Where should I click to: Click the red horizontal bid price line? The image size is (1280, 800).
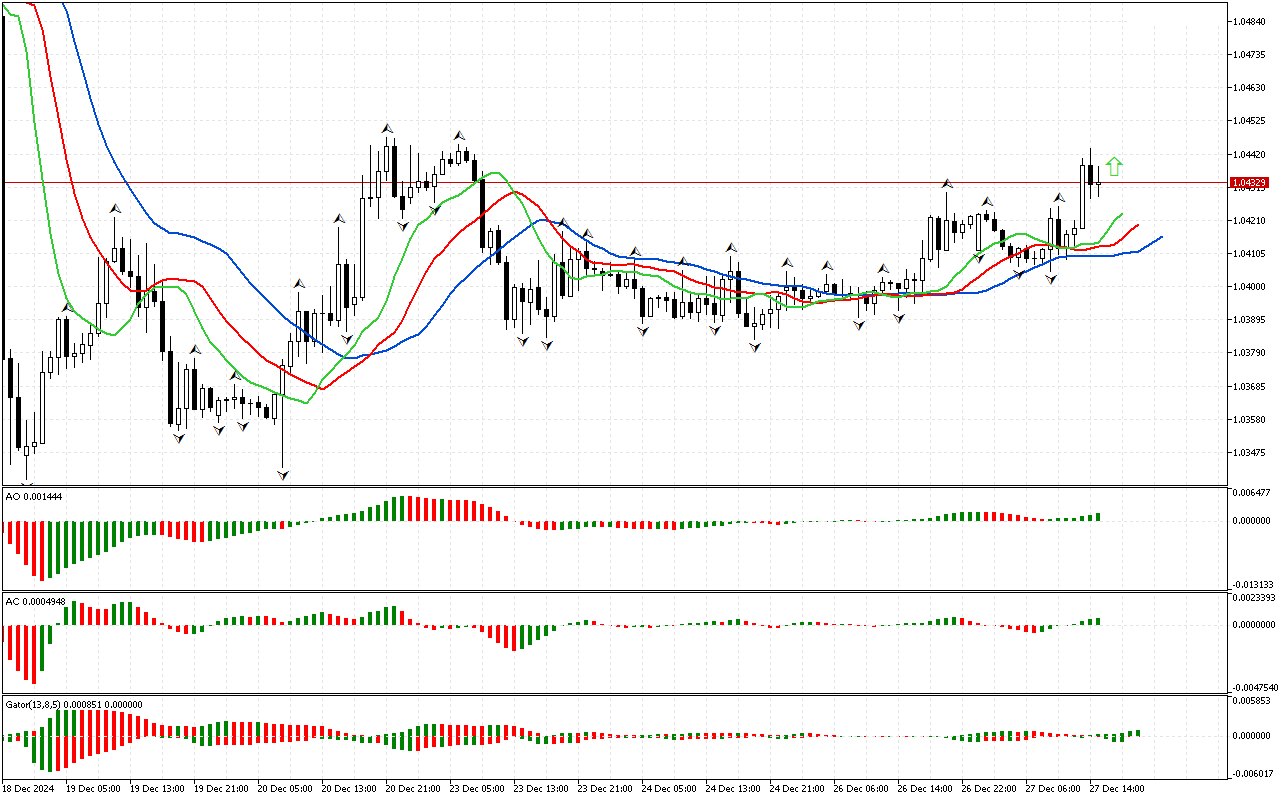pyautogui.click(x=615, y=183)
